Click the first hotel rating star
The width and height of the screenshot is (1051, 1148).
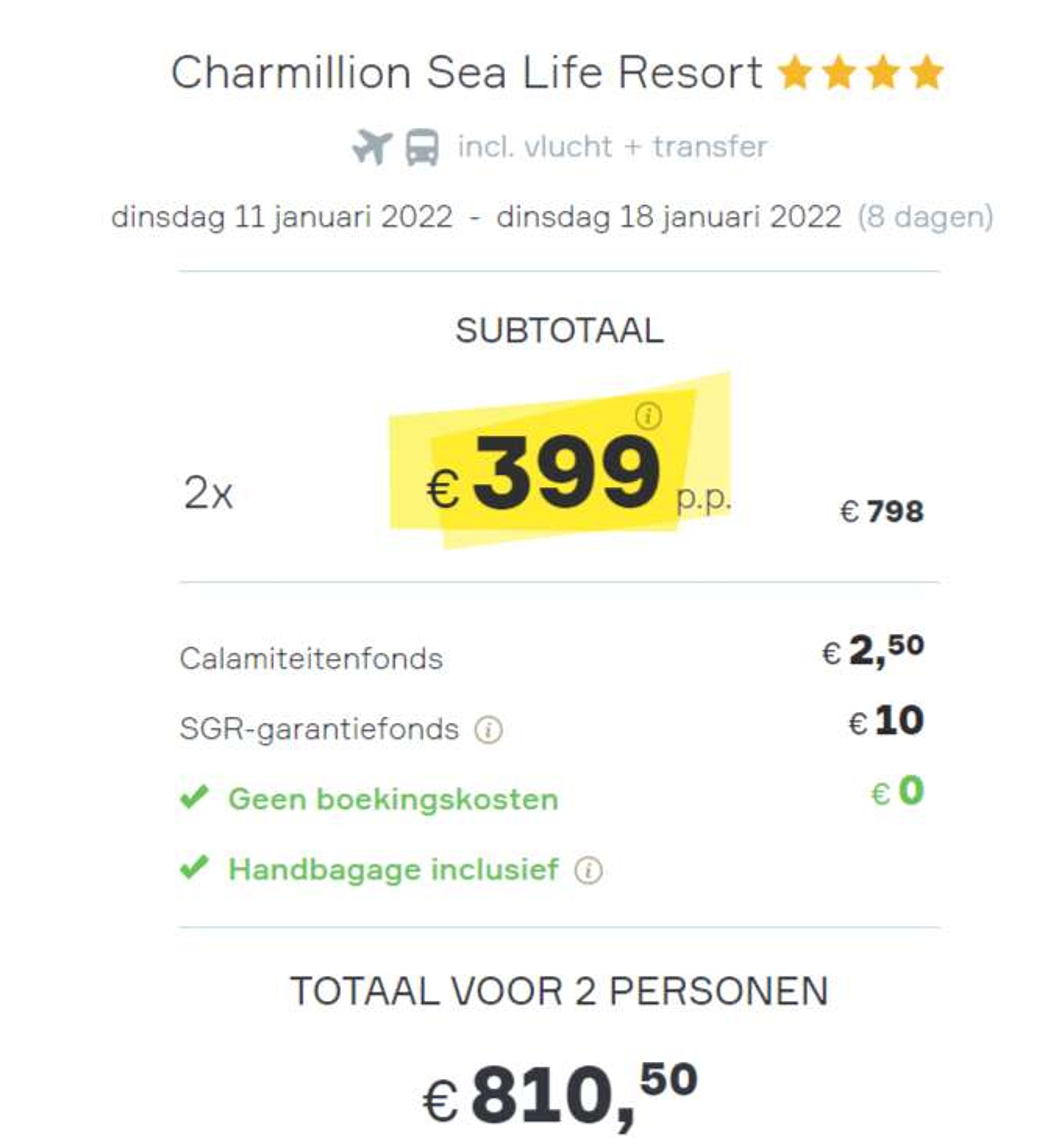(x=795, y=72)
